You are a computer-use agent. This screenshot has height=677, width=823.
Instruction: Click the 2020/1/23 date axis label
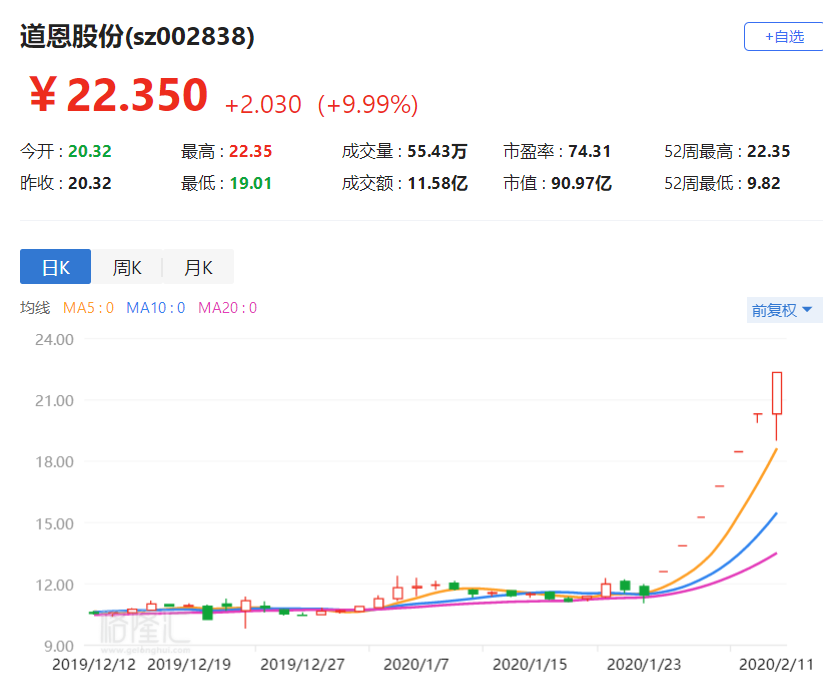pos(643,664)
